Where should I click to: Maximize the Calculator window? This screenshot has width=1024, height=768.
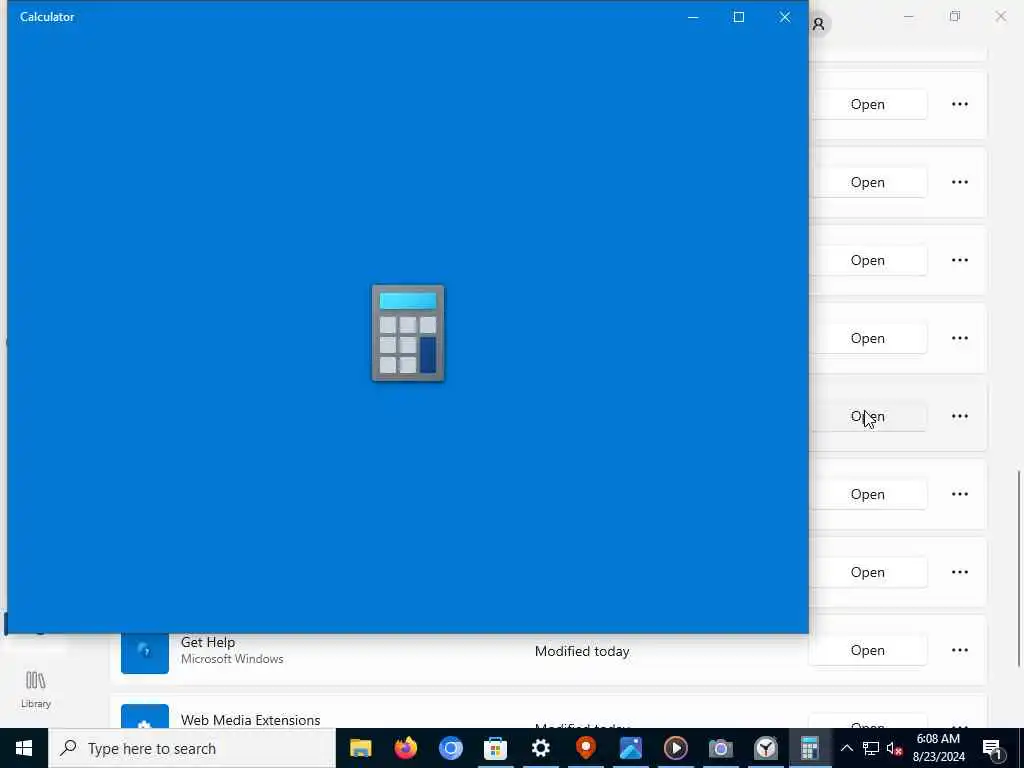[739, 17]
